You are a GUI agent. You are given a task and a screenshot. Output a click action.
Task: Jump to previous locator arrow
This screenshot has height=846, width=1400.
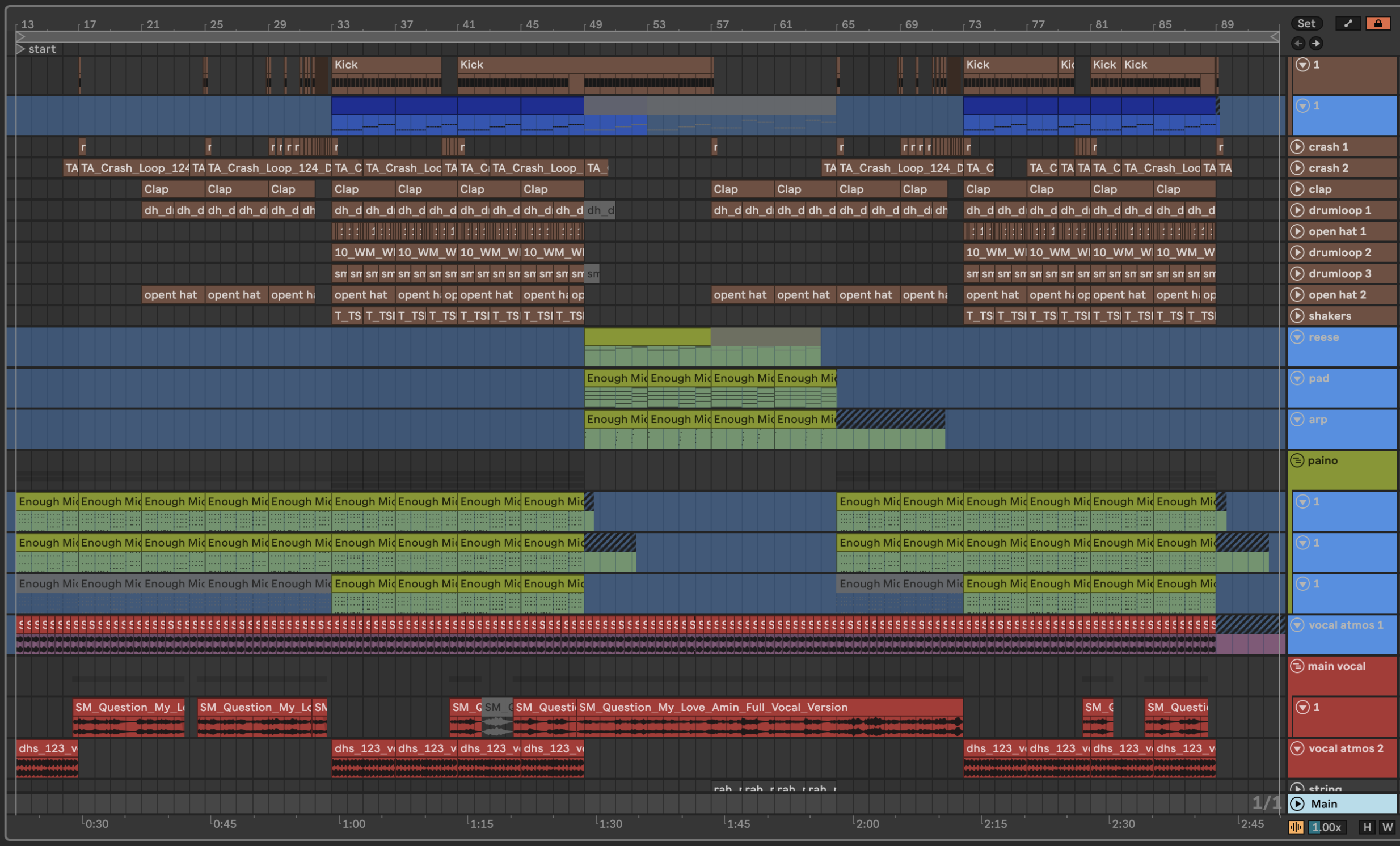(x=1298, y=43)
